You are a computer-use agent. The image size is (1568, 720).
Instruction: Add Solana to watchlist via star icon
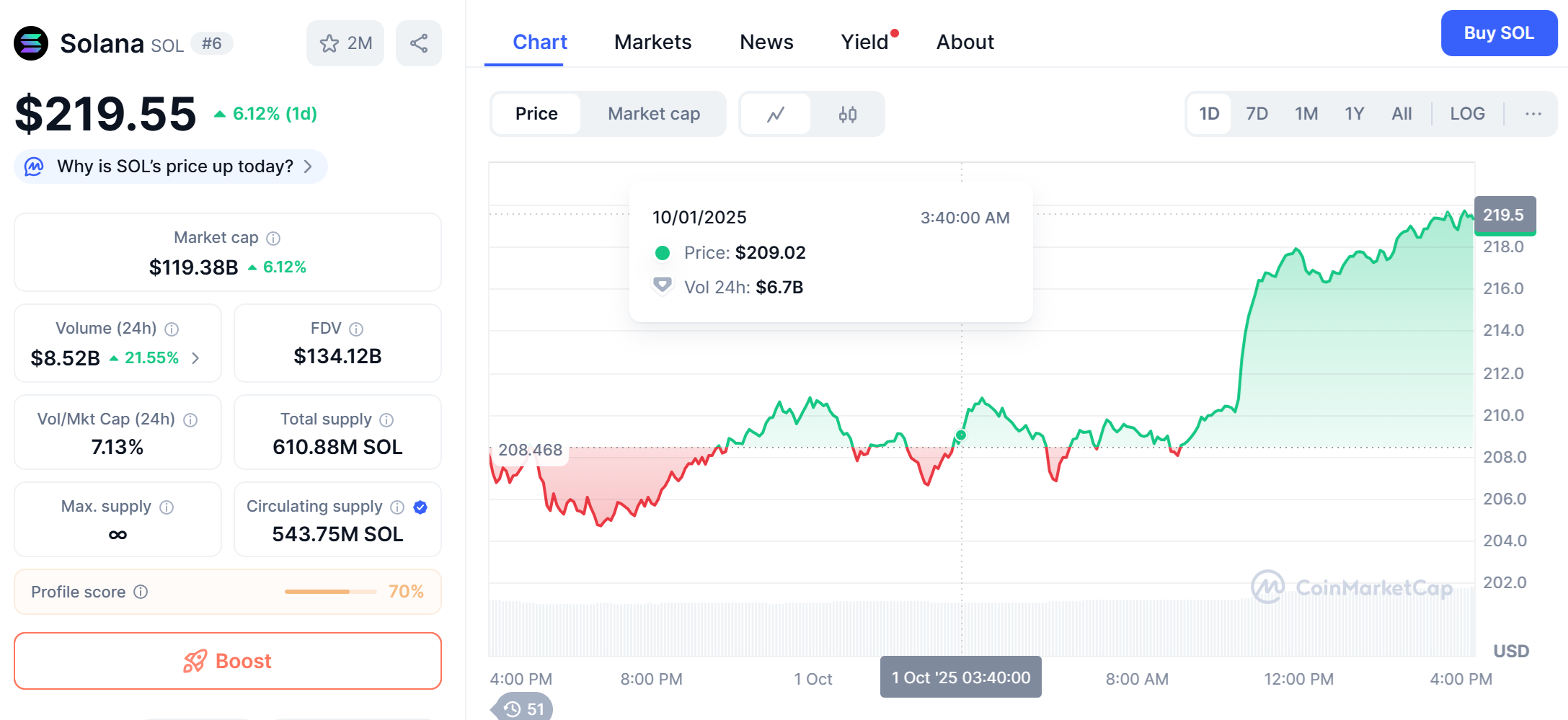(x=330, y=44)
